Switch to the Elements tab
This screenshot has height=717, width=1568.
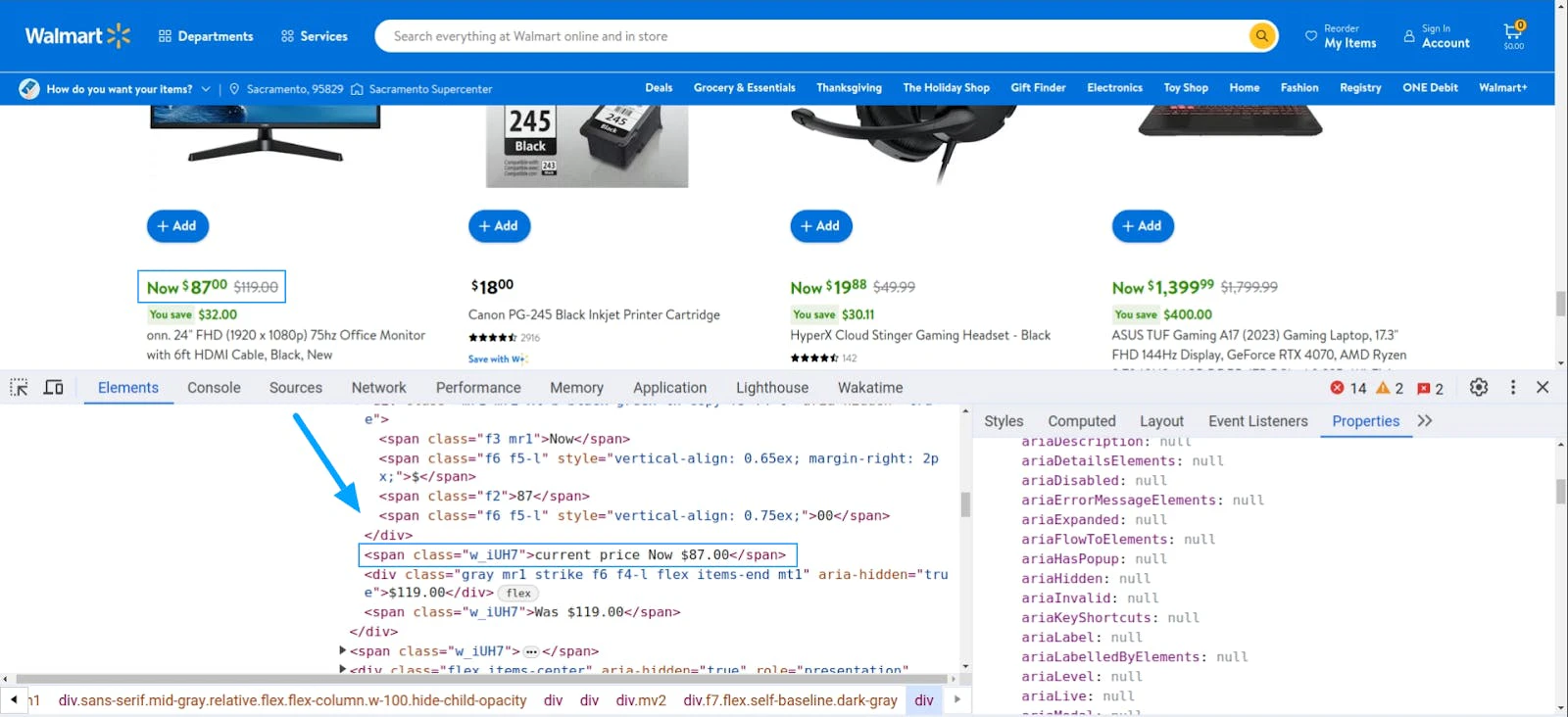click(128, 388)
